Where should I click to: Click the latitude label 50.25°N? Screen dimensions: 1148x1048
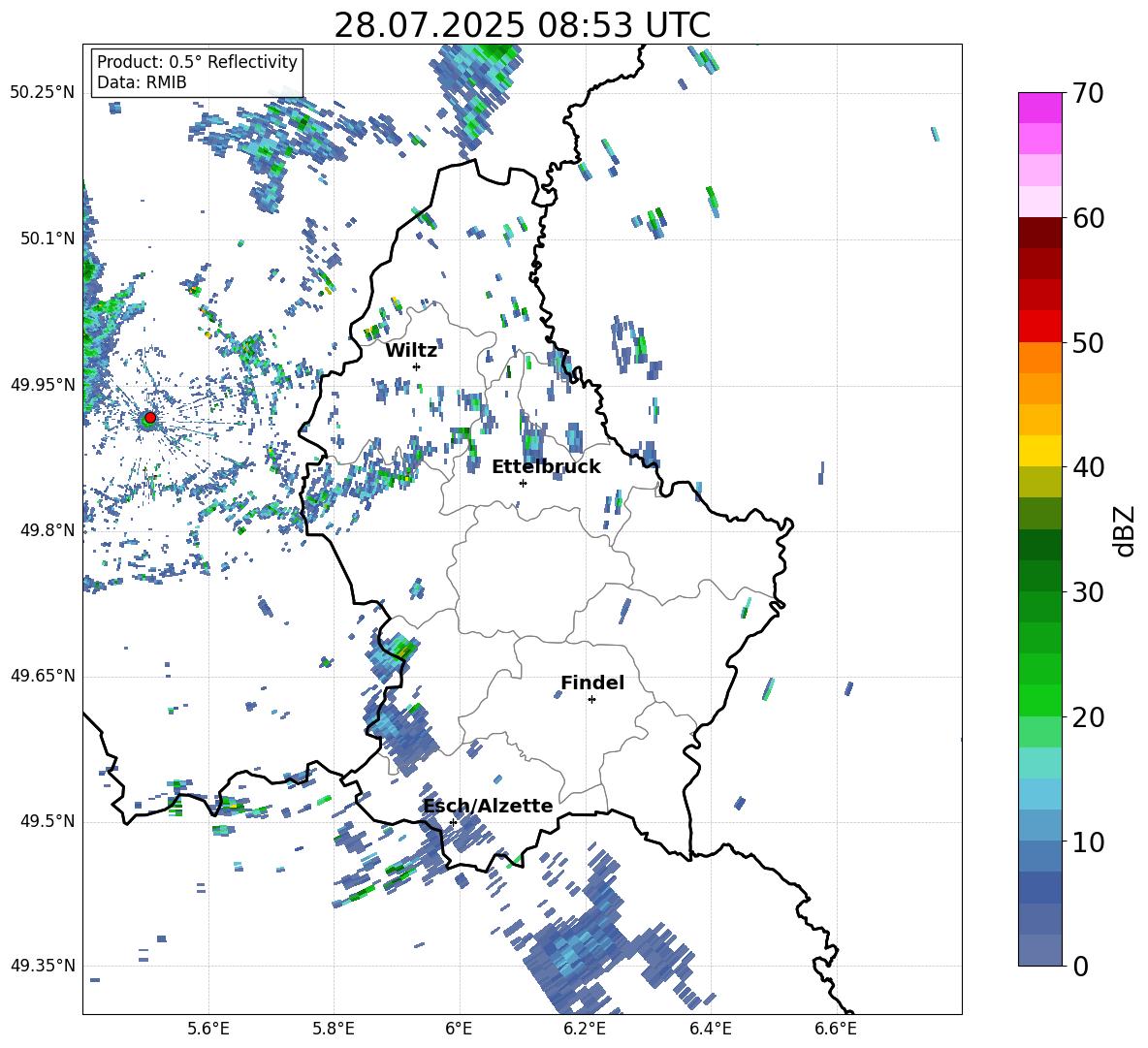click(x=43, y=93)
